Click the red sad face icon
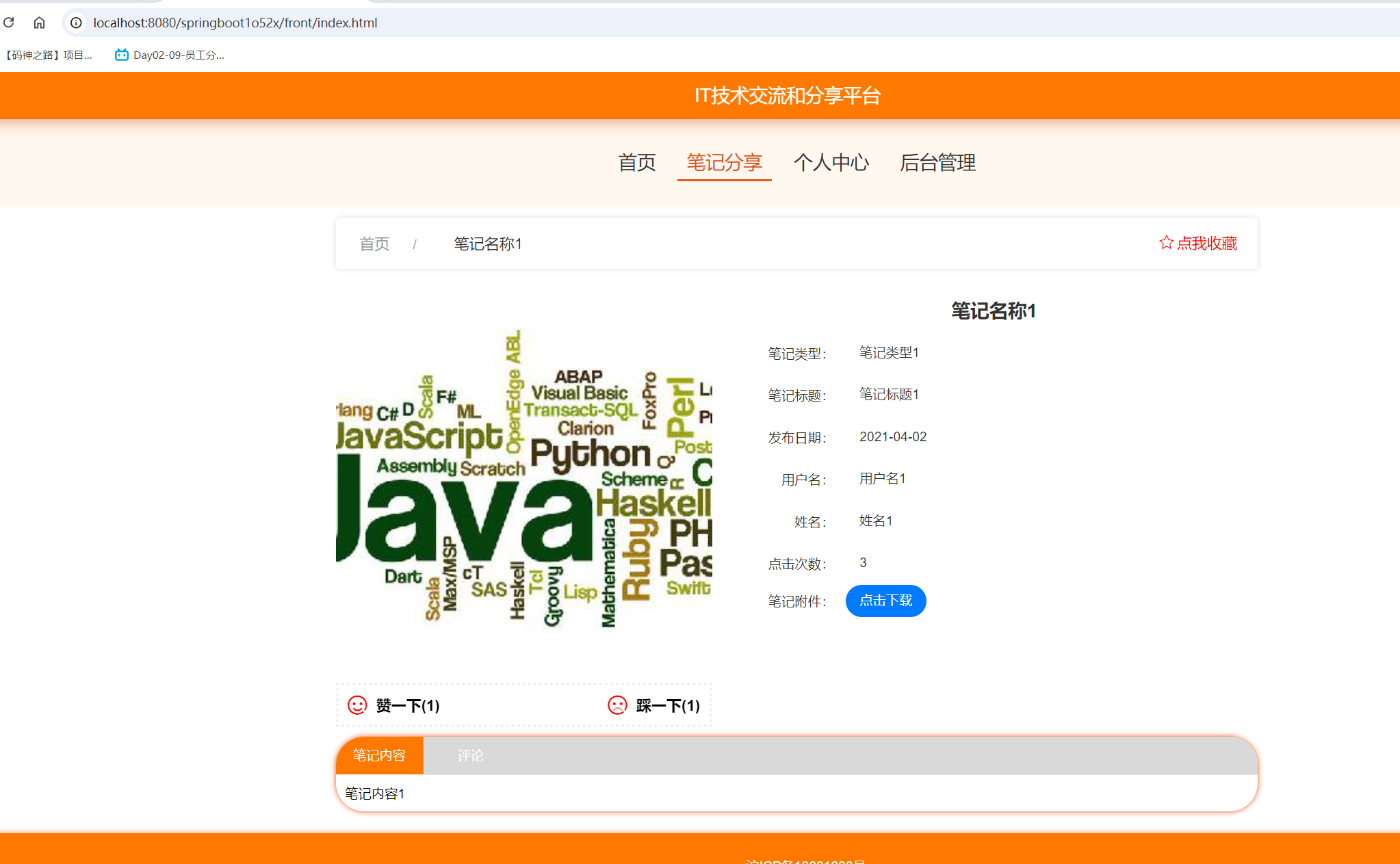Viewport: 1400px width, 864px height. click(x=617, y=705)
